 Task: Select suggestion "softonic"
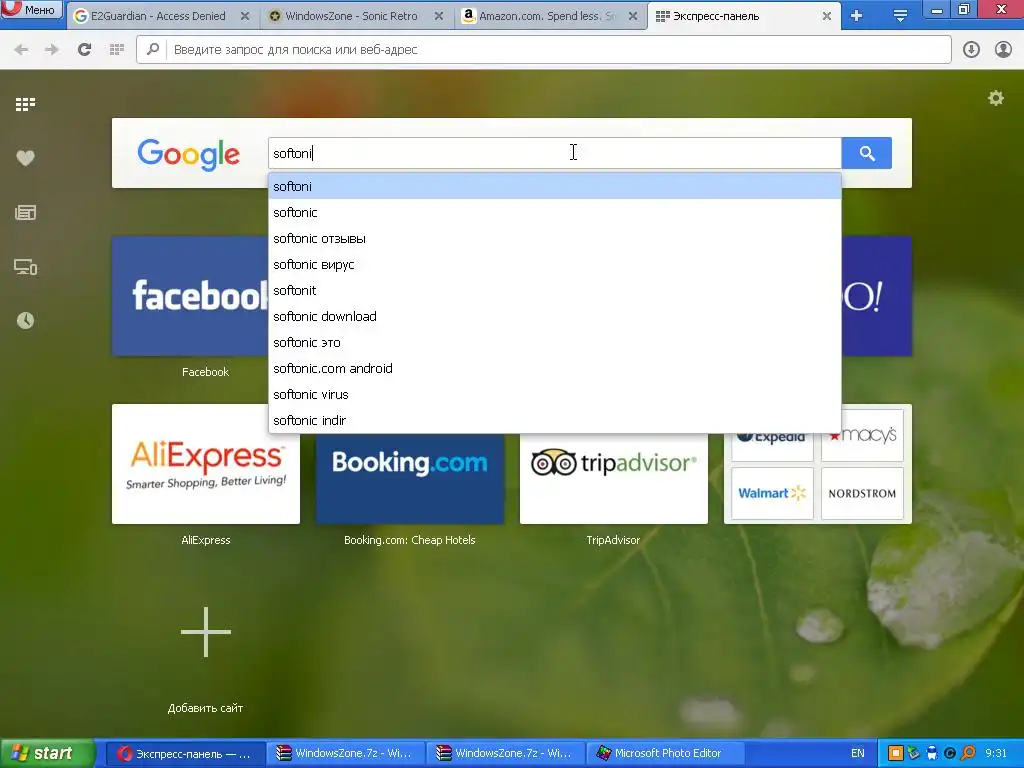click(554, 212)
